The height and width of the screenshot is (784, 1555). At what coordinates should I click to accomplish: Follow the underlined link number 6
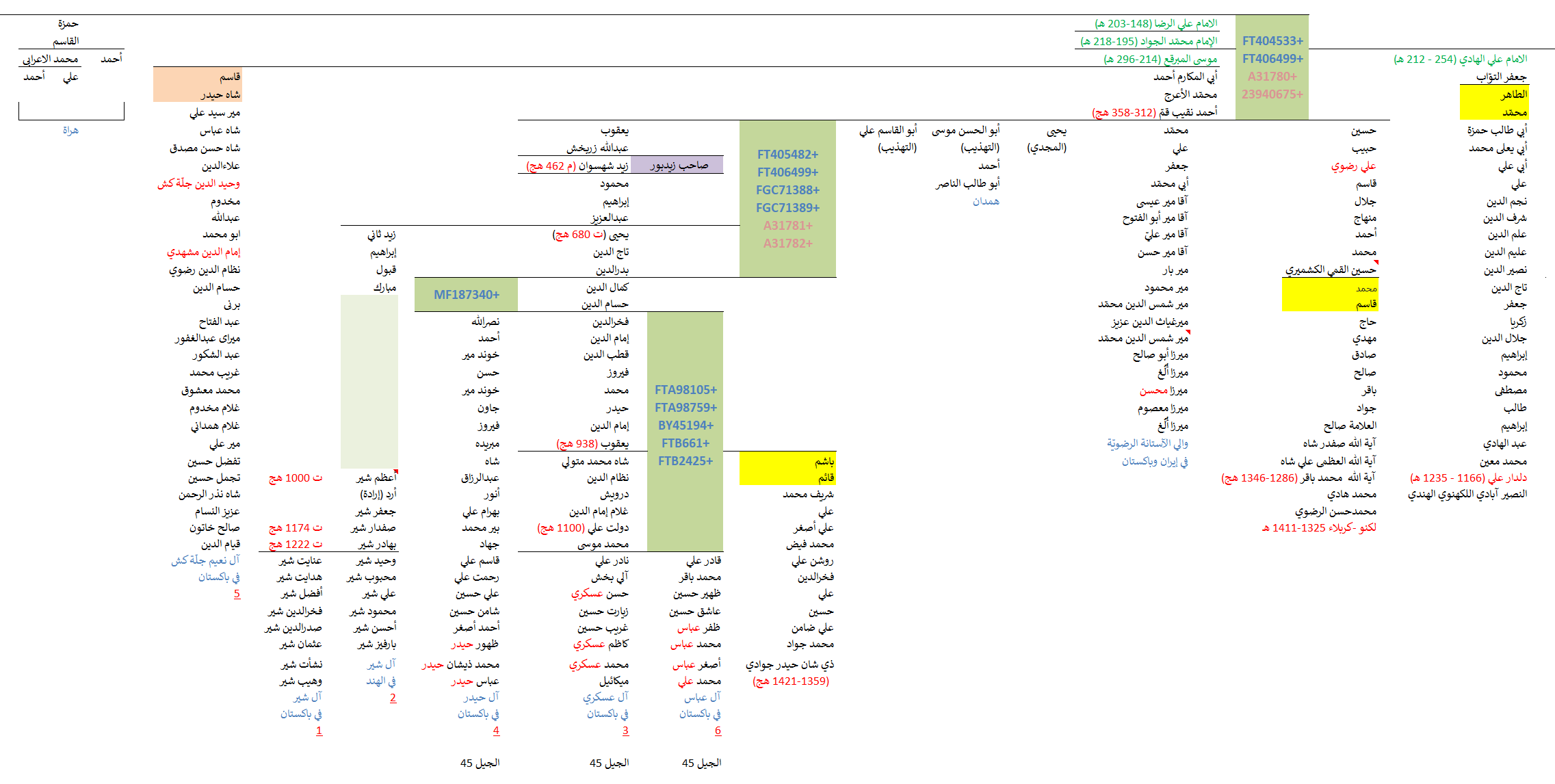(x=718, y=731)
